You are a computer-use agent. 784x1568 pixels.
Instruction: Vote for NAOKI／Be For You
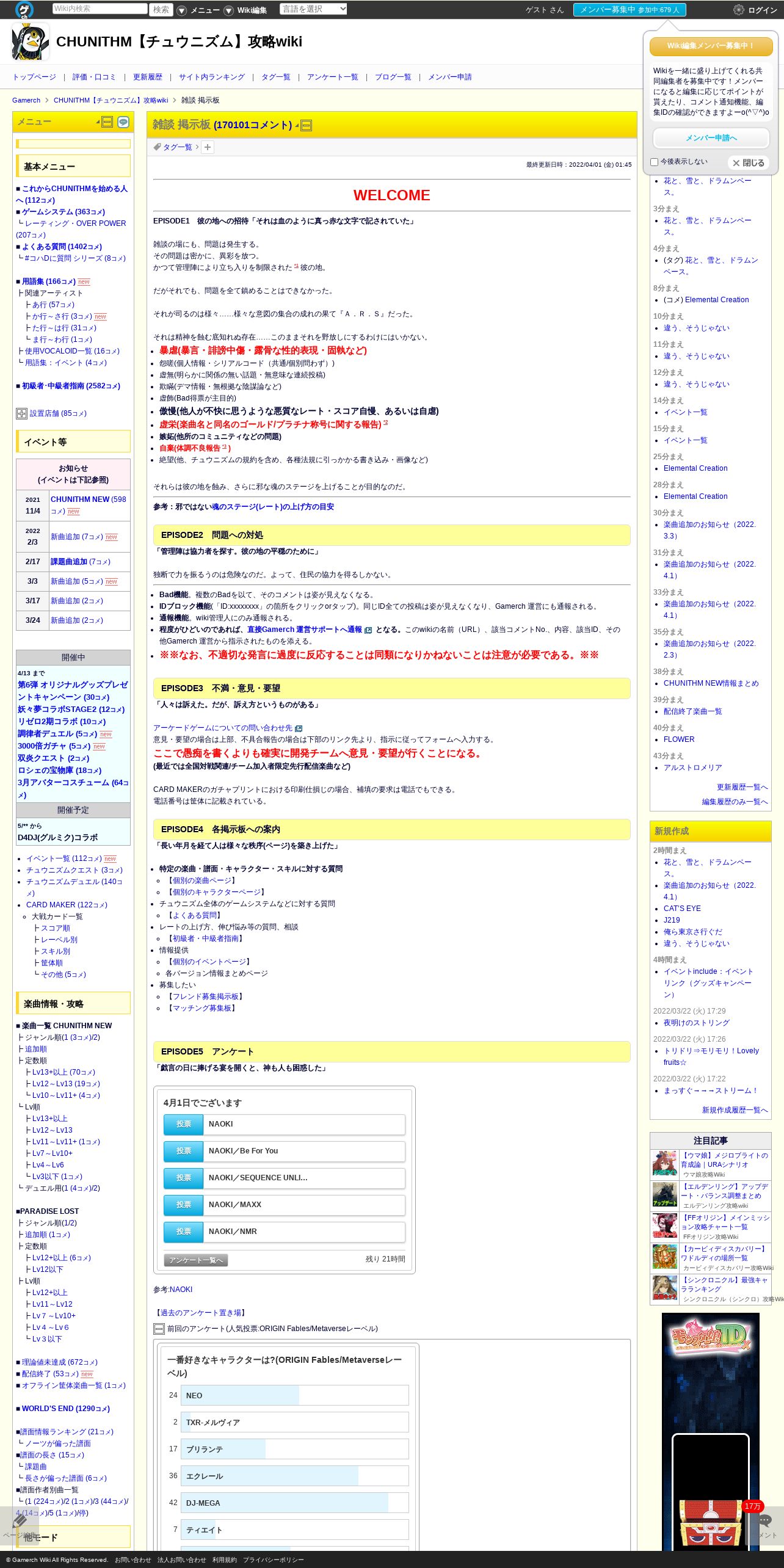pyautogui.click(x=184, y=1151)
